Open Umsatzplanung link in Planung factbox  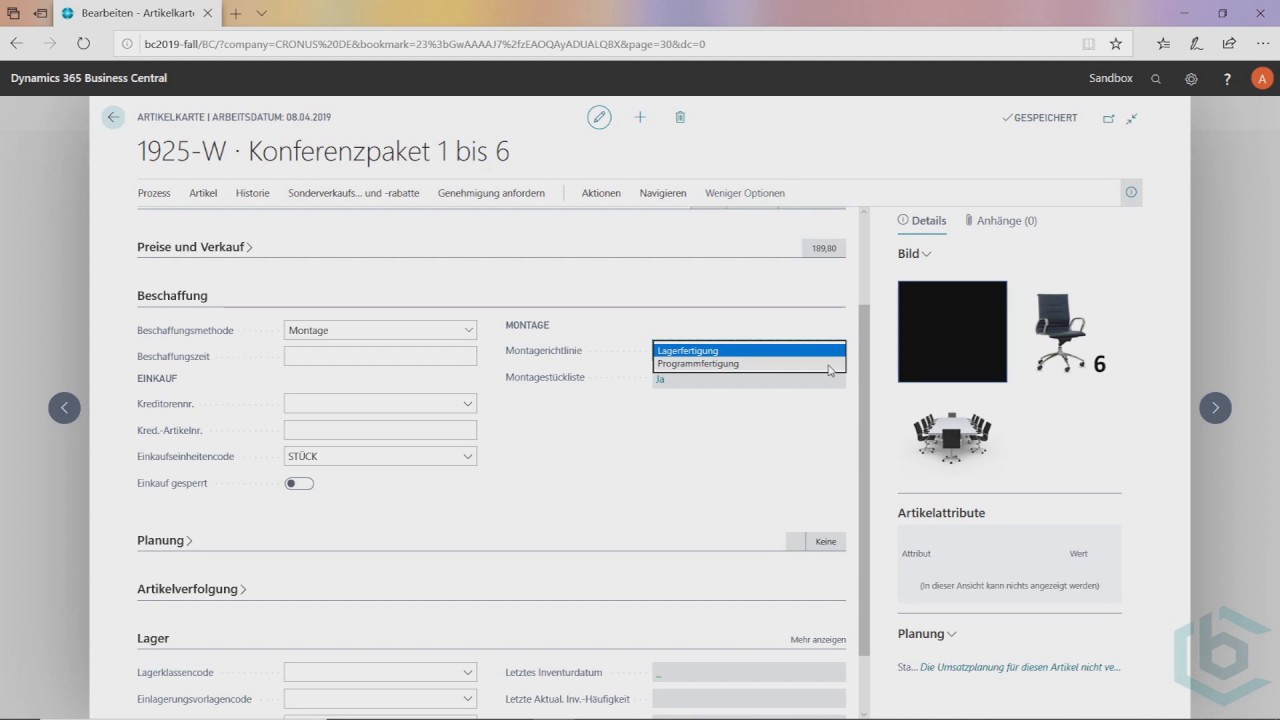click(x=1020, y=667)
